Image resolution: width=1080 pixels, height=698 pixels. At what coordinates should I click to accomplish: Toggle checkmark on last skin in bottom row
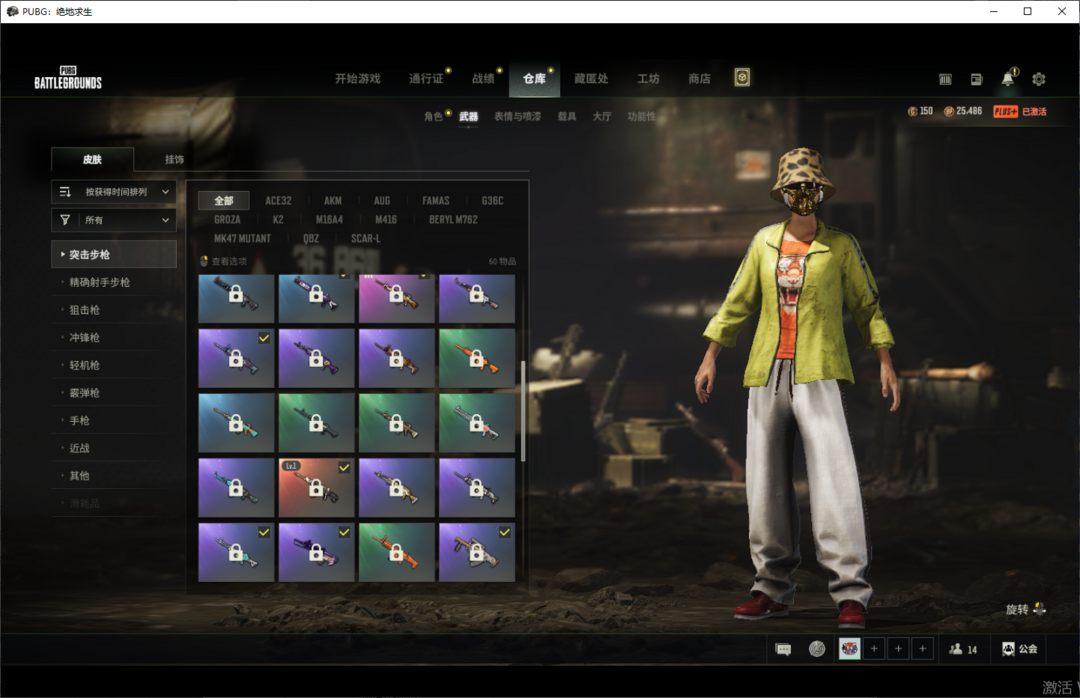505,532
